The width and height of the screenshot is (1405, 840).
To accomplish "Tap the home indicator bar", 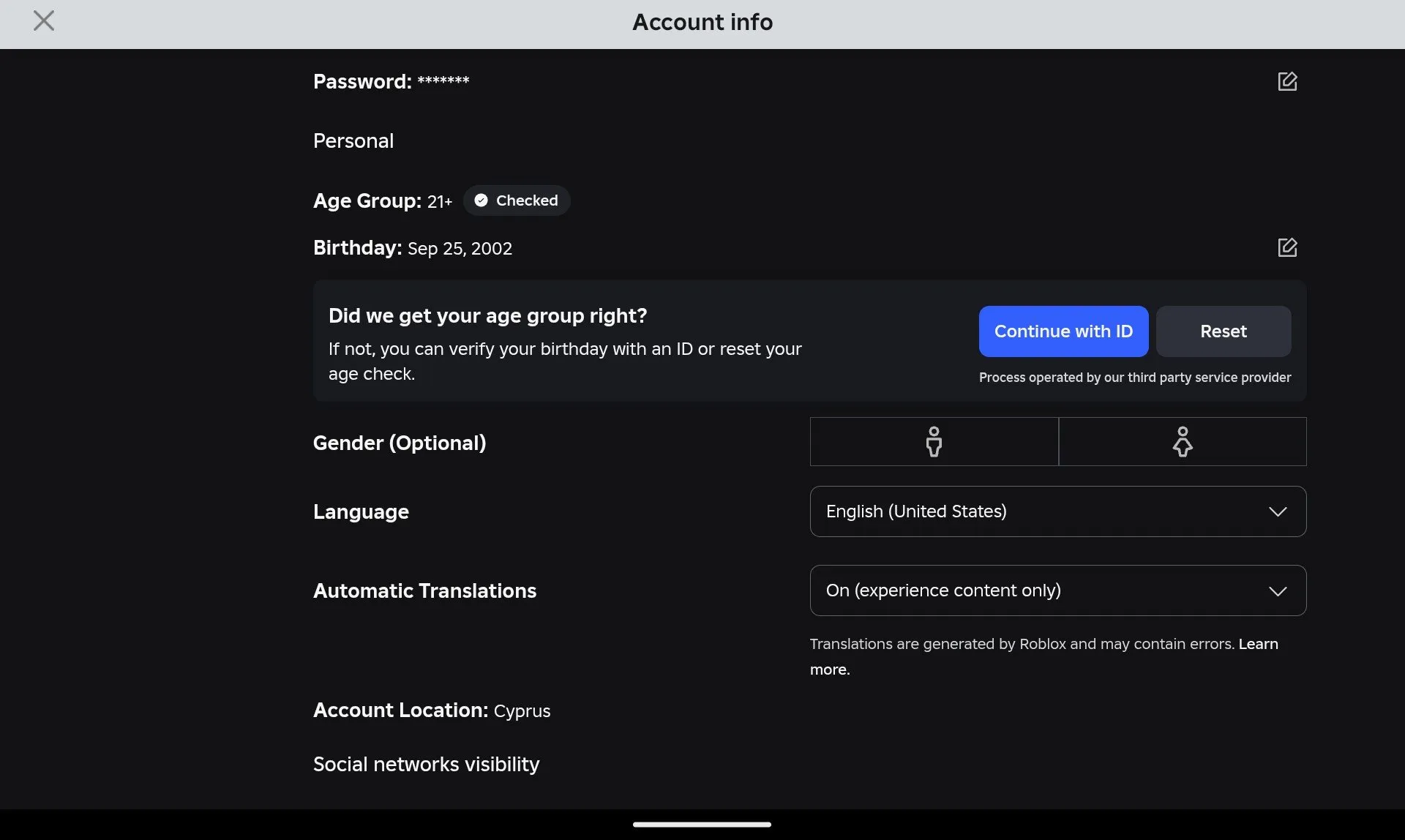I will pyautogui.click(x=702, y=824).
